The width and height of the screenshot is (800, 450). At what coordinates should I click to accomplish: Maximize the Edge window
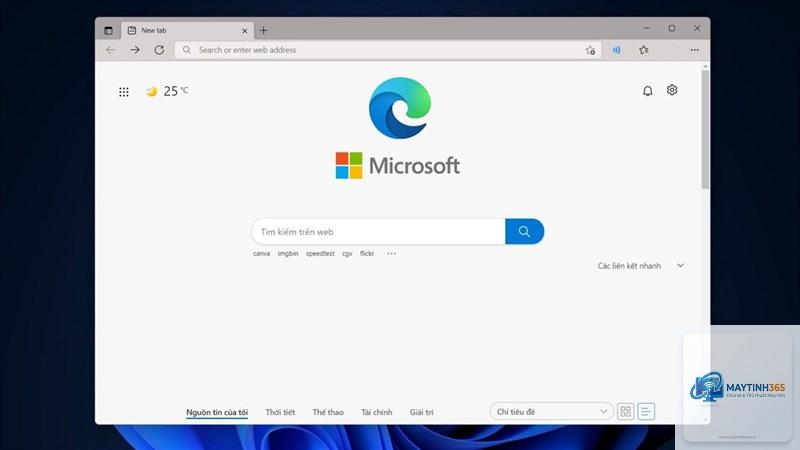672,29
